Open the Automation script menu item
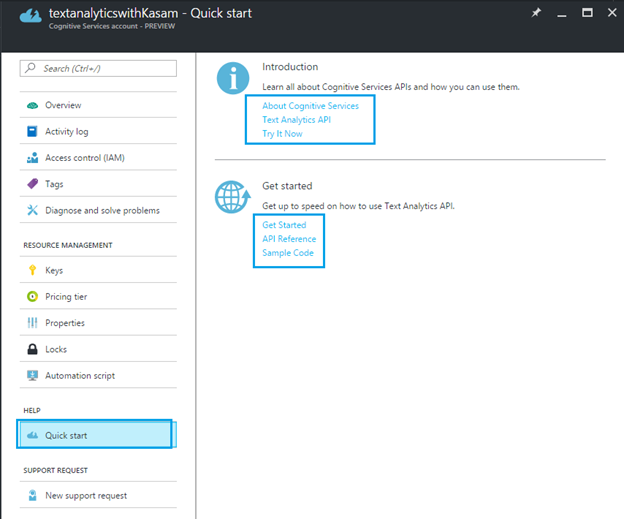624x519 pixels. 79,376
